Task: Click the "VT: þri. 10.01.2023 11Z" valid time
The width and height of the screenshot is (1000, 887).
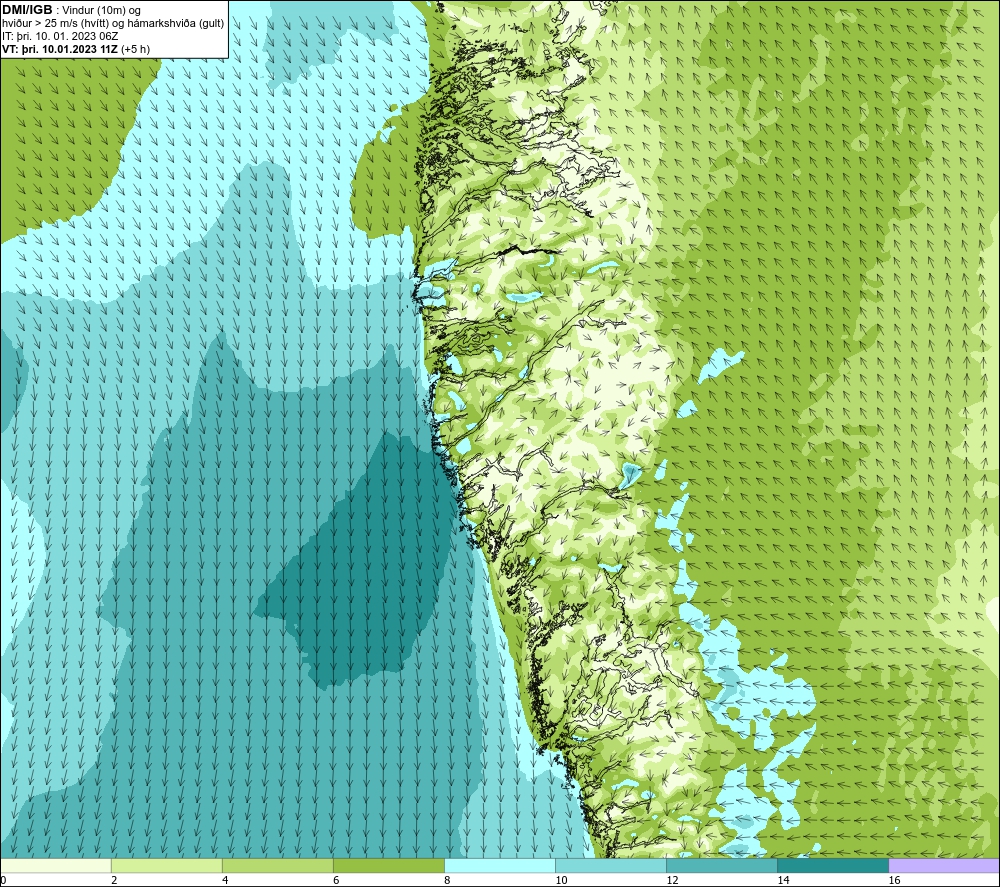Action: (x=60, y=49)
